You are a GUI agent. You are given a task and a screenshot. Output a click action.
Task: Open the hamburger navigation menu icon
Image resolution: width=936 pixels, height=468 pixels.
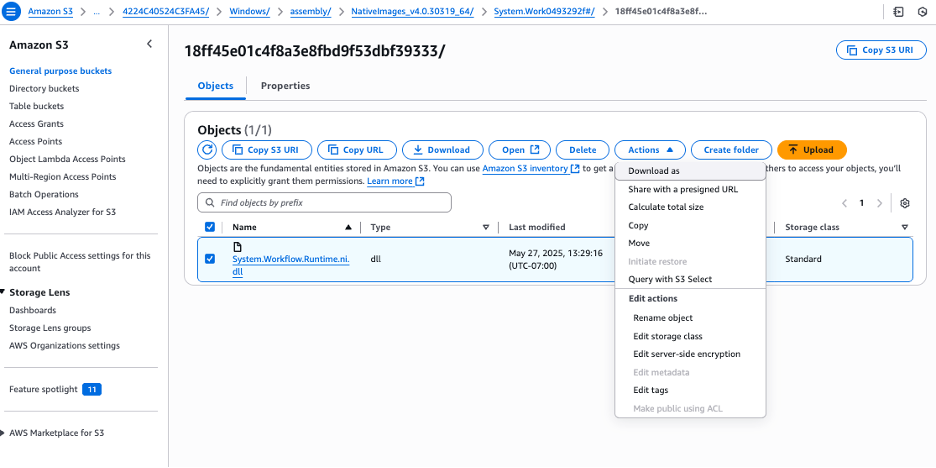point(11,11)
